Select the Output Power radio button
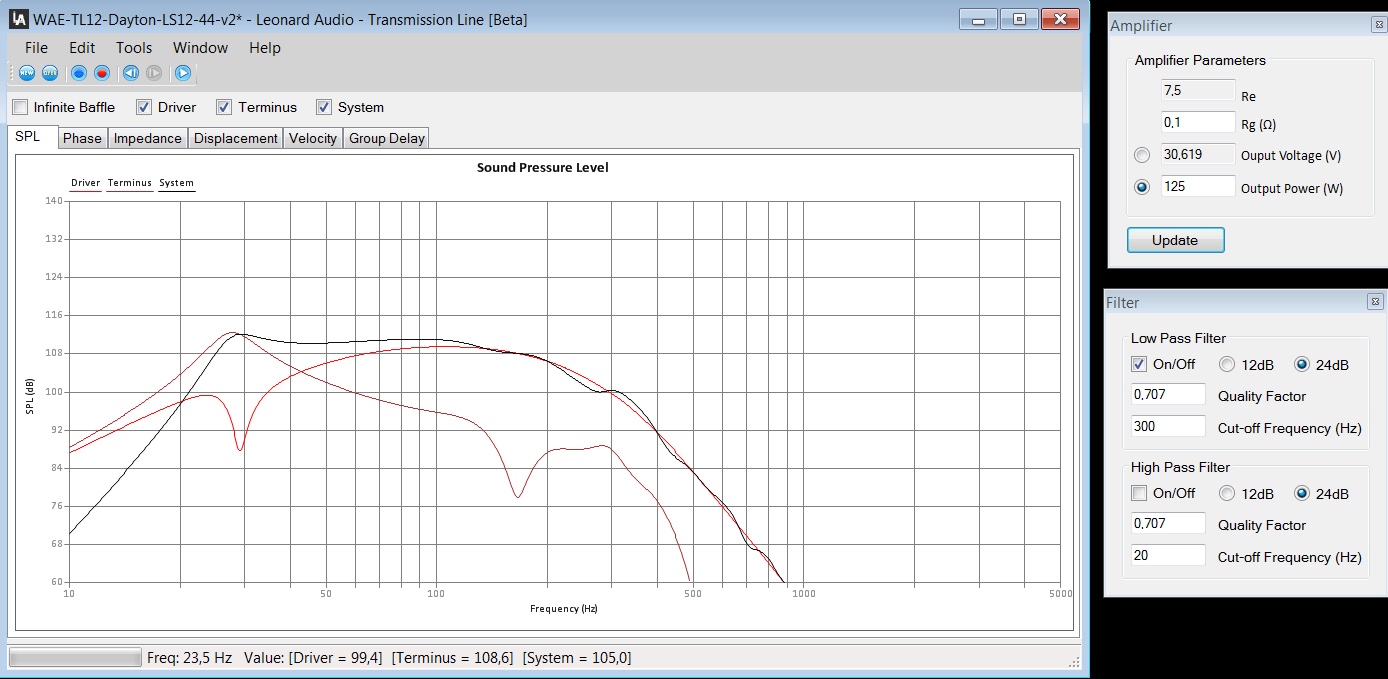 point(1142,187)
